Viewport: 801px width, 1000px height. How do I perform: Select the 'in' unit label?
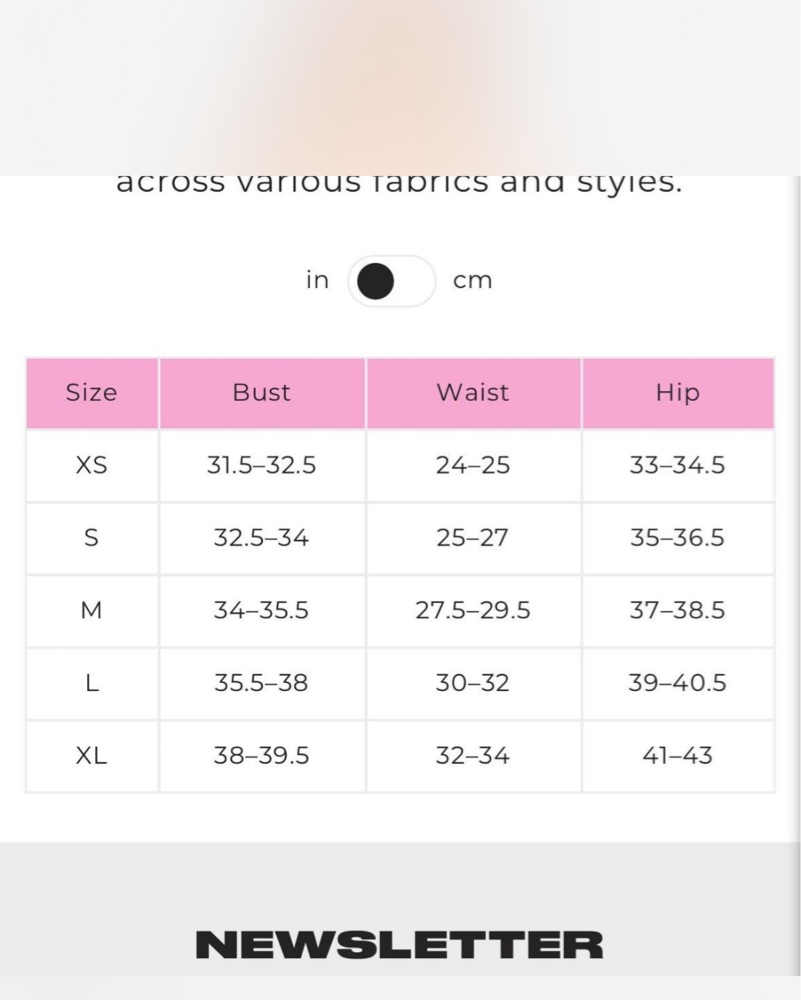click(x=317, y=280)
